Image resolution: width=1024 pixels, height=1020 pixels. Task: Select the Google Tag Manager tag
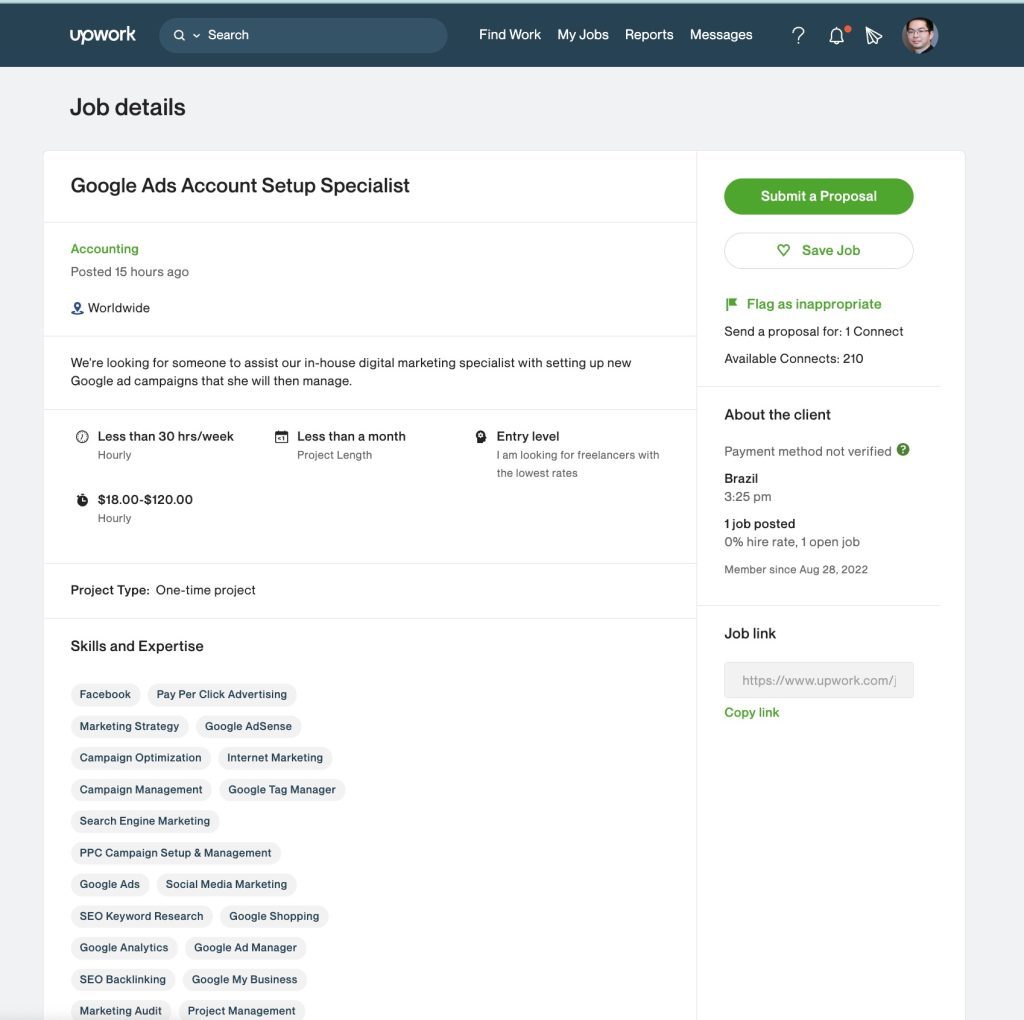pos(282,789)
